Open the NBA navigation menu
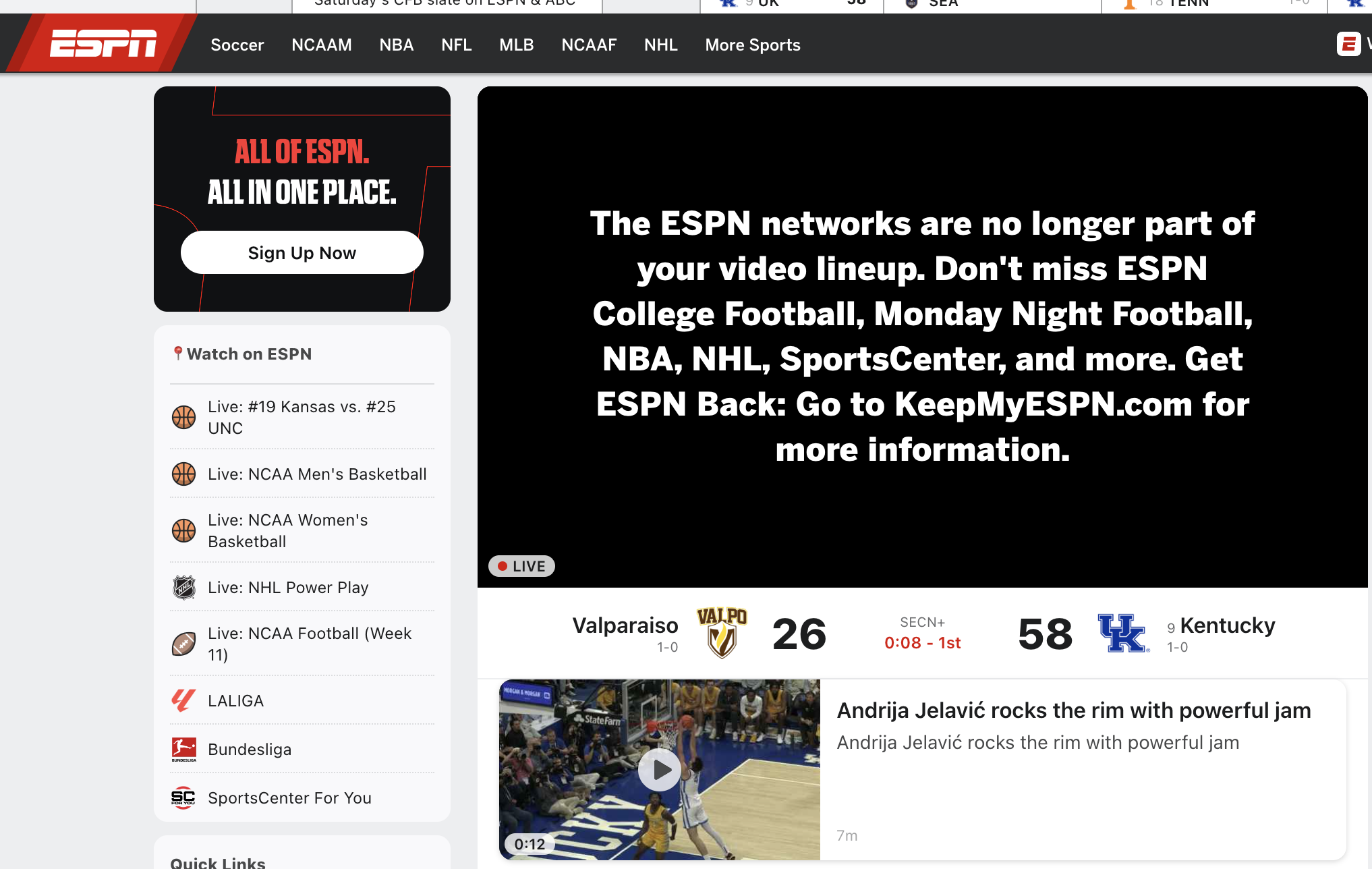The height and width of the screenshot is (869, 1372). pyautogui.click(x=397, y=45)
